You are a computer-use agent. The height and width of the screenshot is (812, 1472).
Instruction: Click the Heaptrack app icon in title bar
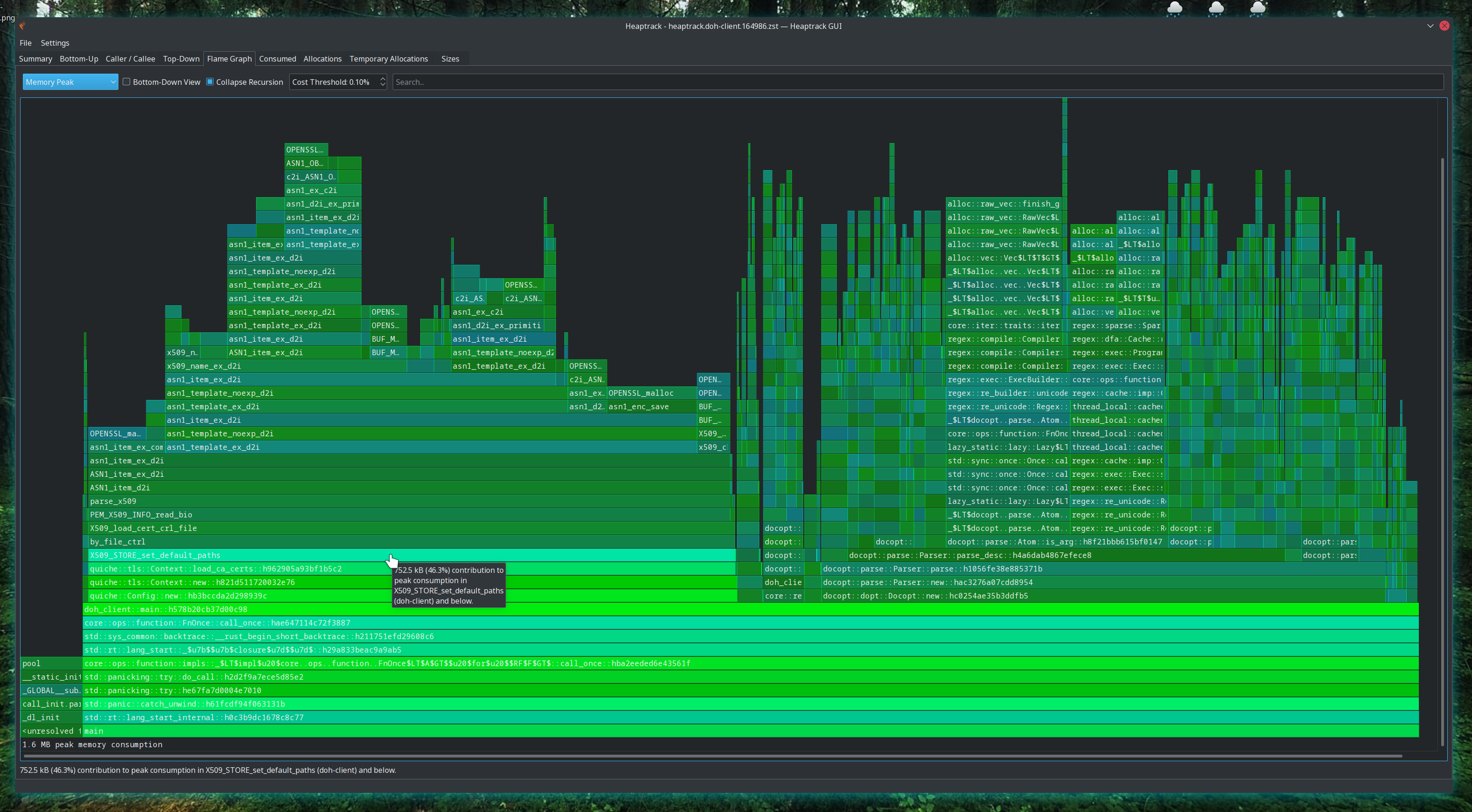point(22,26)
